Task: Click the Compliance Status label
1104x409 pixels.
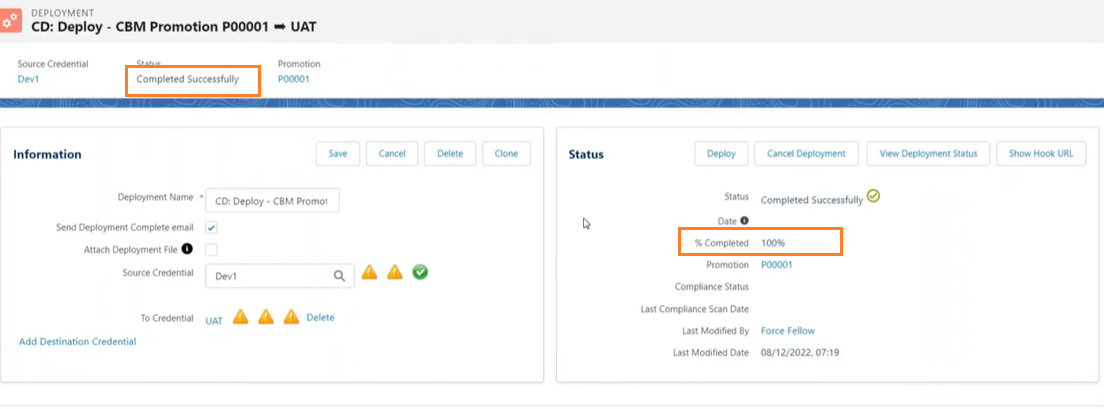Action: (712, 287)
